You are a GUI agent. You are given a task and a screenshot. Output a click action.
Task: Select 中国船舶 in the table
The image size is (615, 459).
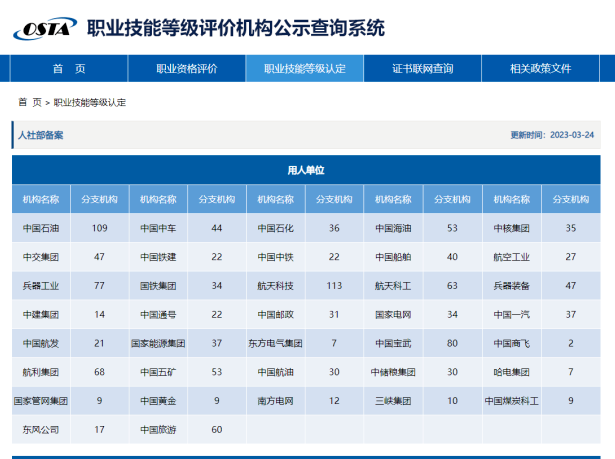393,257
